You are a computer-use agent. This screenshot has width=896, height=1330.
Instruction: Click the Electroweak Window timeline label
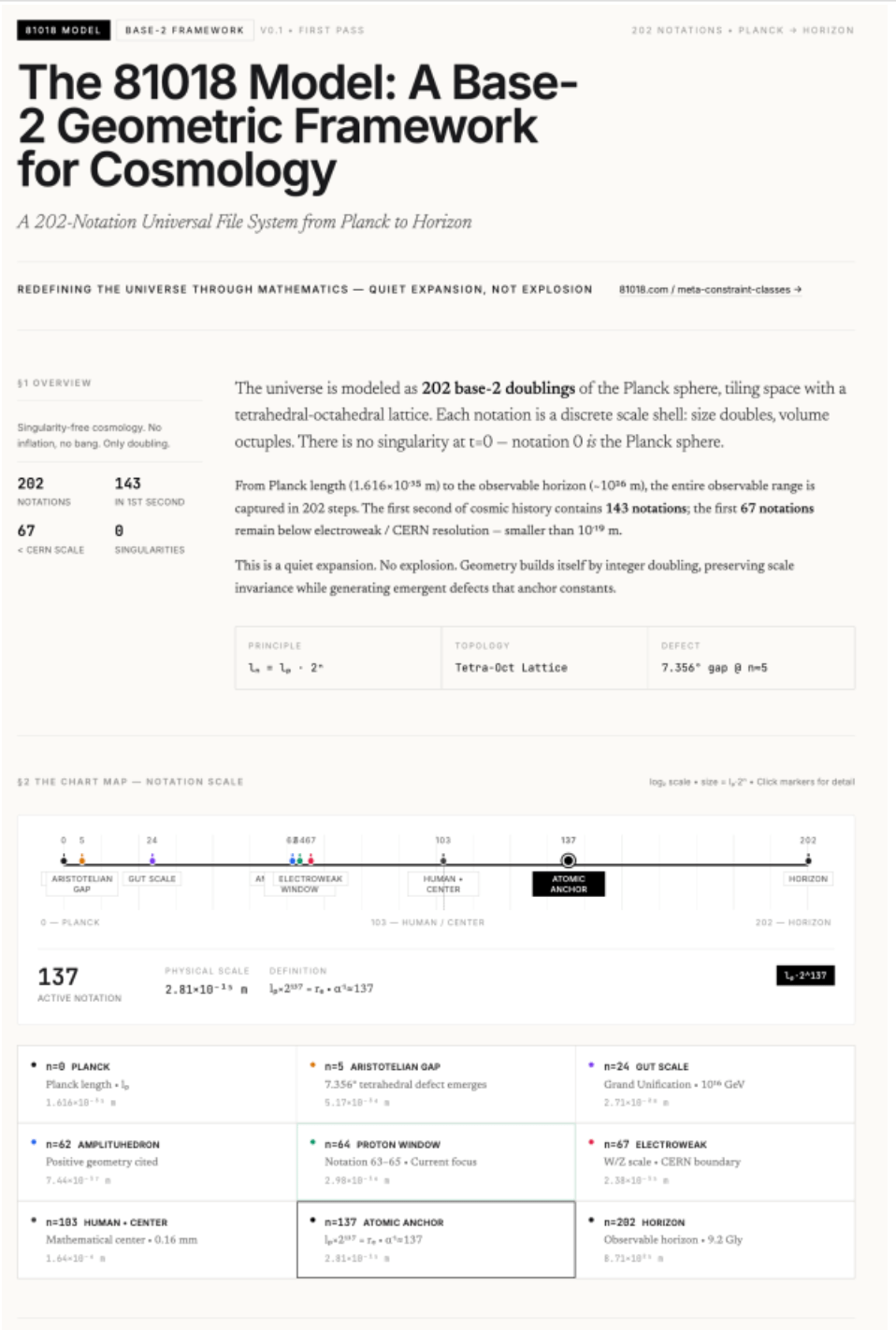[x=310, y=884]
